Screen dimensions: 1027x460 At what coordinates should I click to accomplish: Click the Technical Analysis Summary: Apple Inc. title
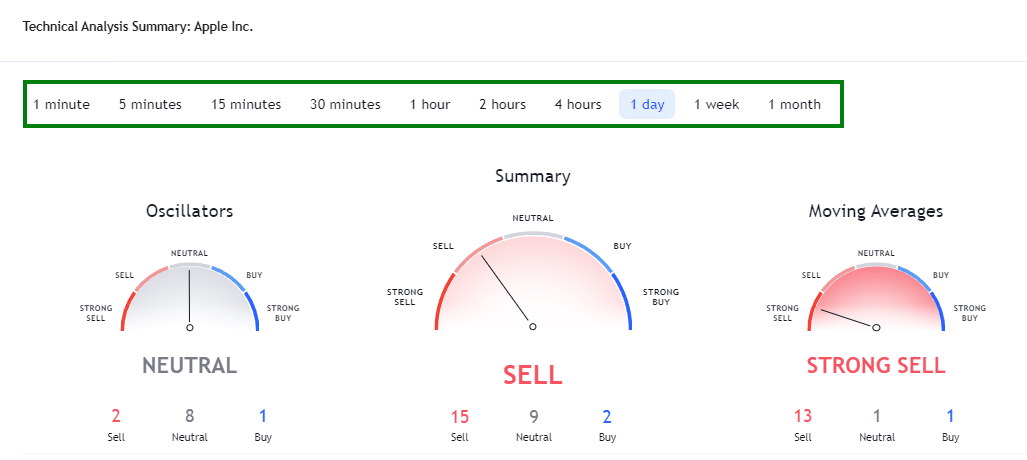click(x=138, y=26)
